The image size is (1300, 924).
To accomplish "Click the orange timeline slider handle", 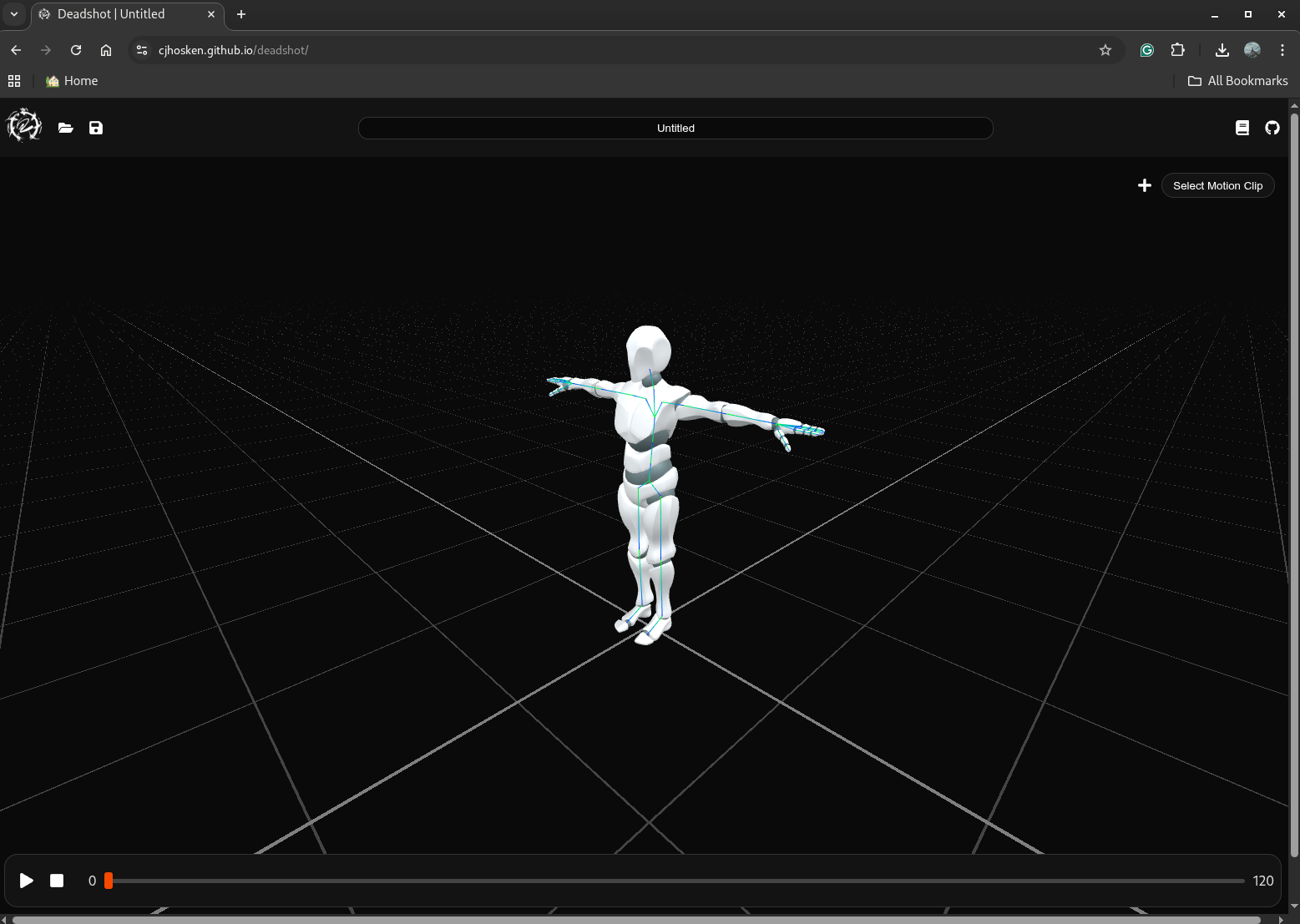I will 109,881.
